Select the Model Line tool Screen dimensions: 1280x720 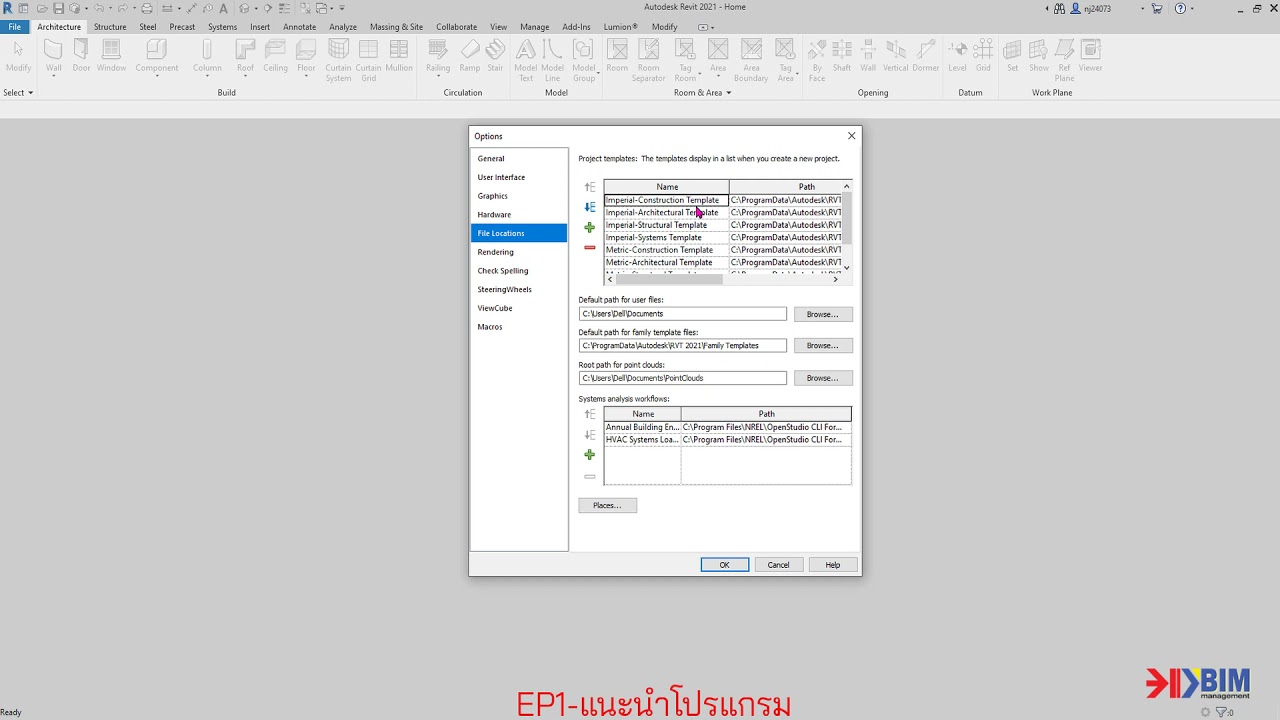click(x=552, y=60)
